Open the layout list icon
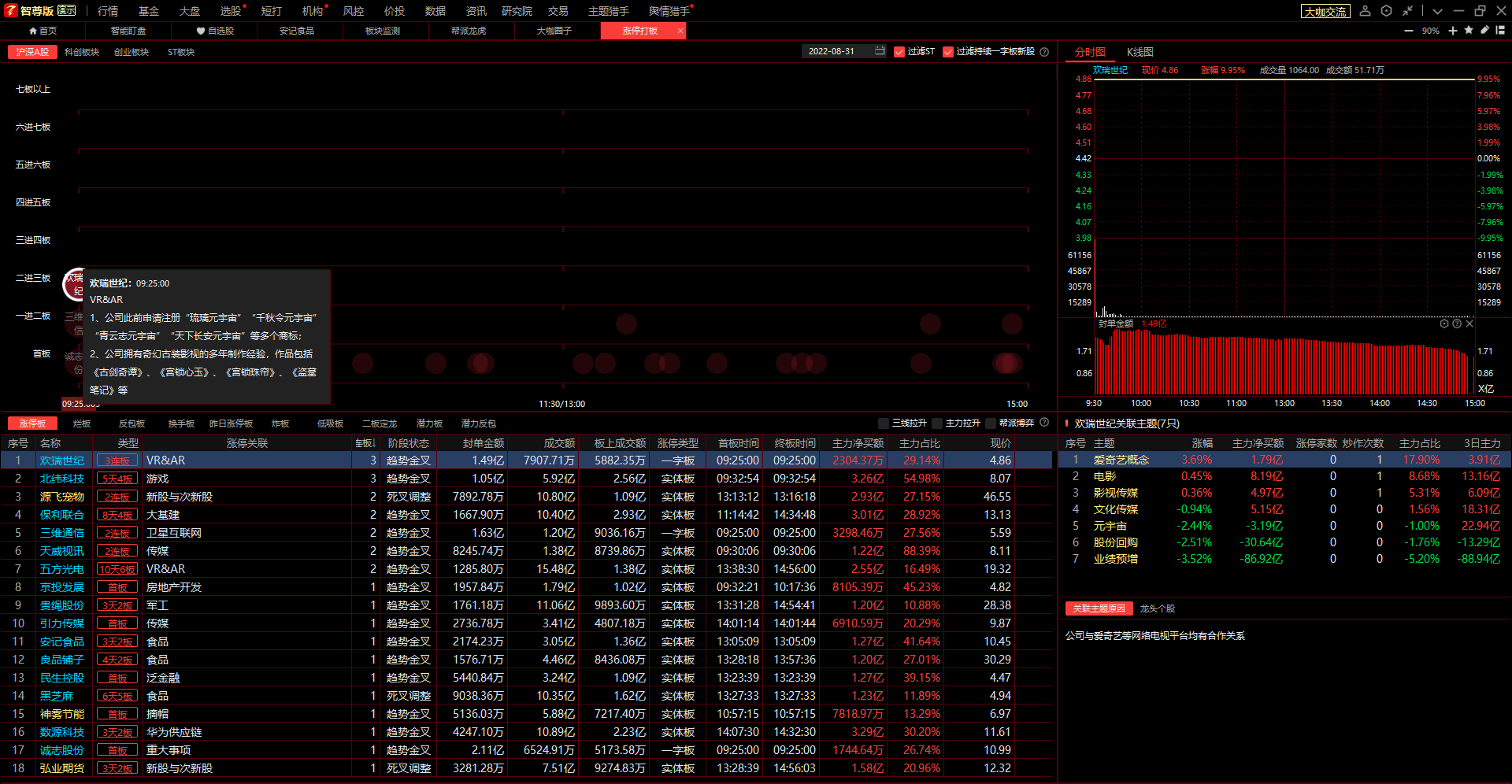The image size is (1512, 784). coord(1500,30)
